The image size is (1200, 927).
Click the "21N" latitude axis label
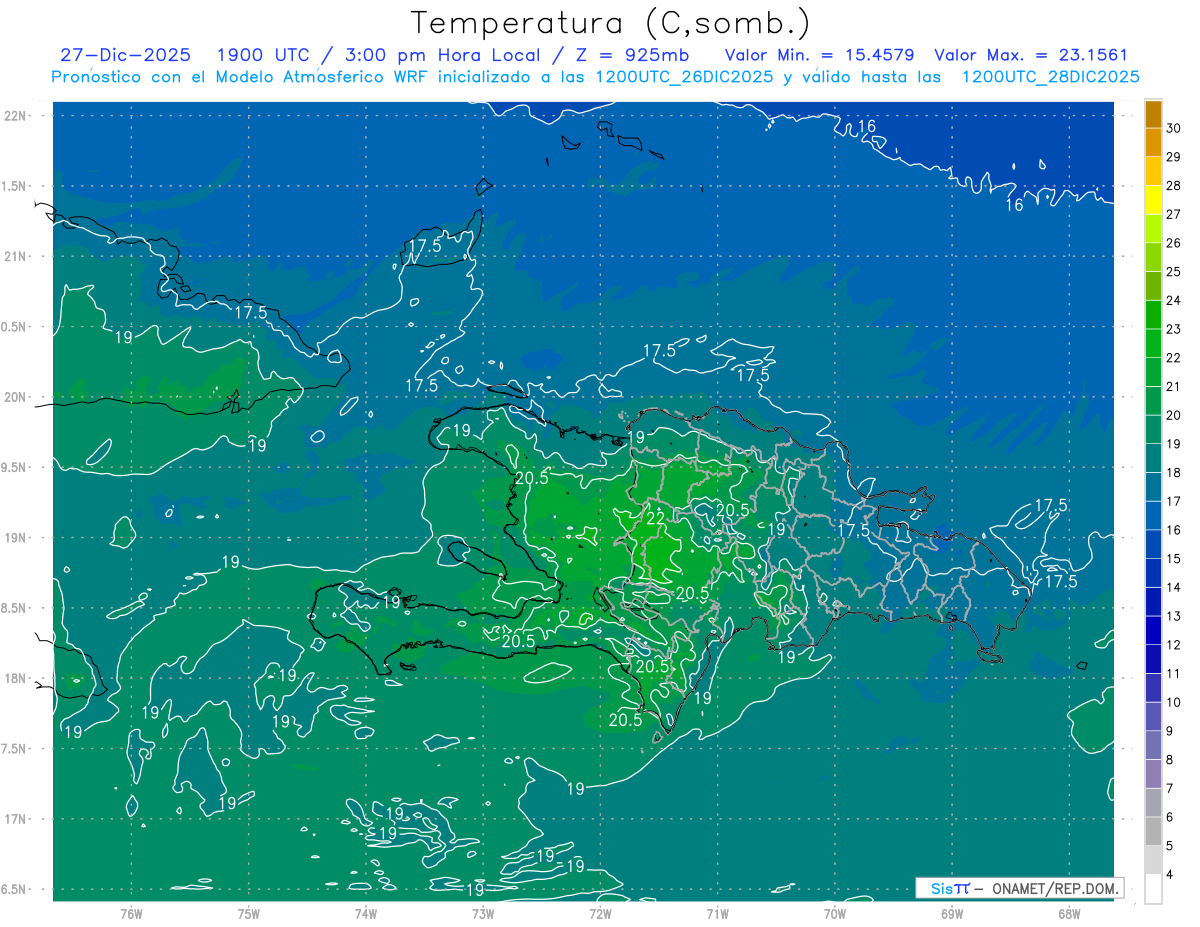16,256
